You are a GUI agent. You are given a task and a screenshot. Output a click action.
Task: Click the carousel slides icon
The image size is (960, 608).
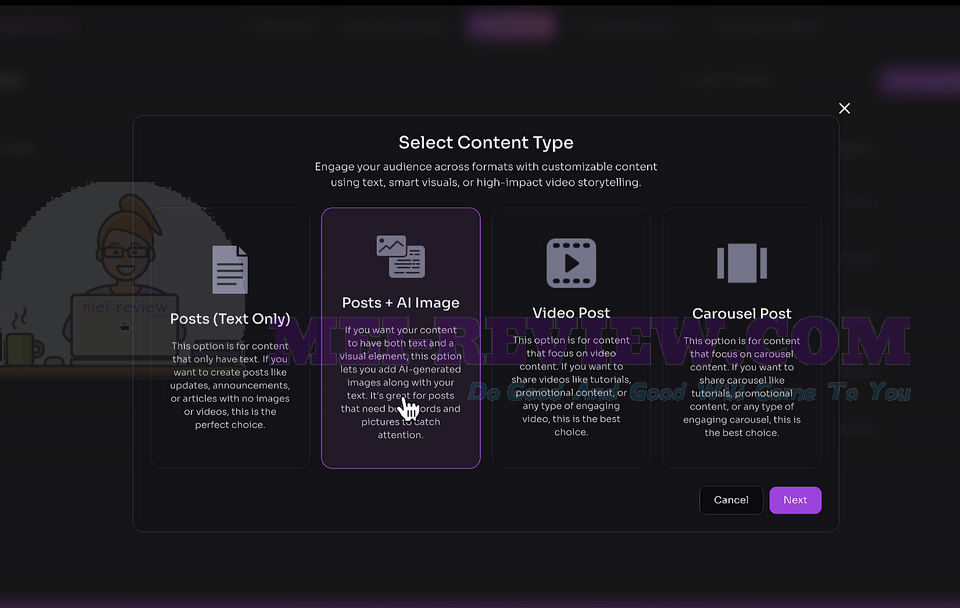point(741,263)
